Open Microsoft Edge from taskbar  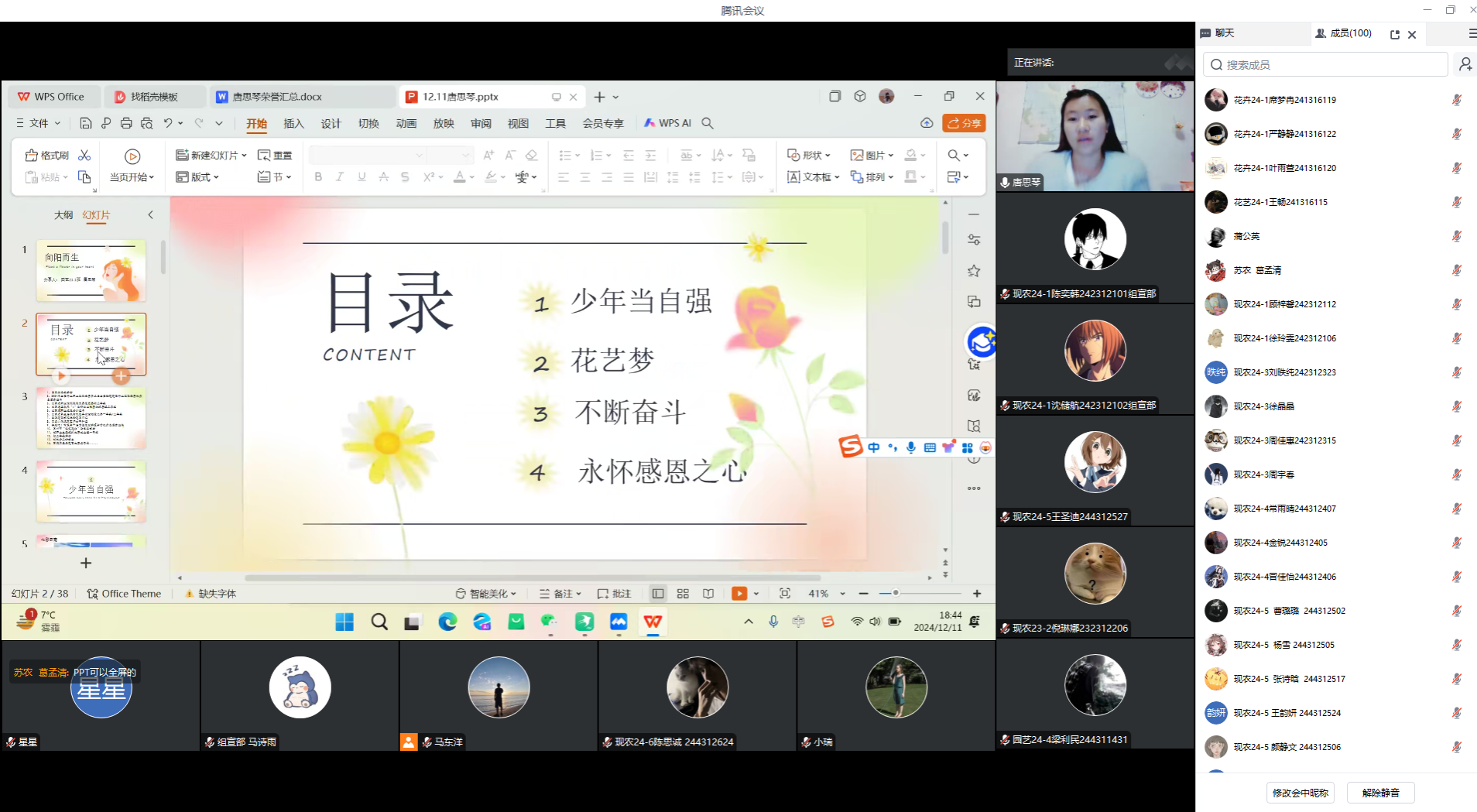[447, 622]
